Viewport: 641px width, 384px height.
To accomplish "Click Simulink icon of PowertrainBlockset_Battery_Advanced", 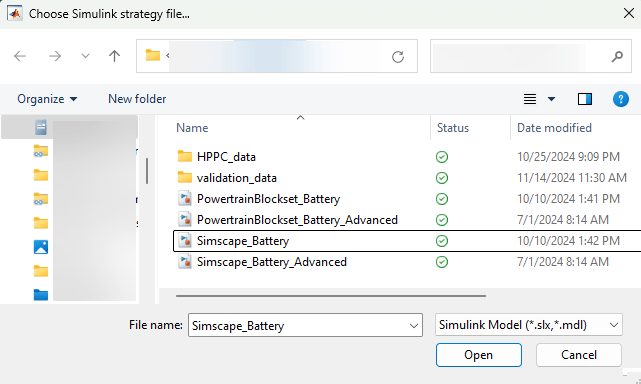I will tap(185, 220).
